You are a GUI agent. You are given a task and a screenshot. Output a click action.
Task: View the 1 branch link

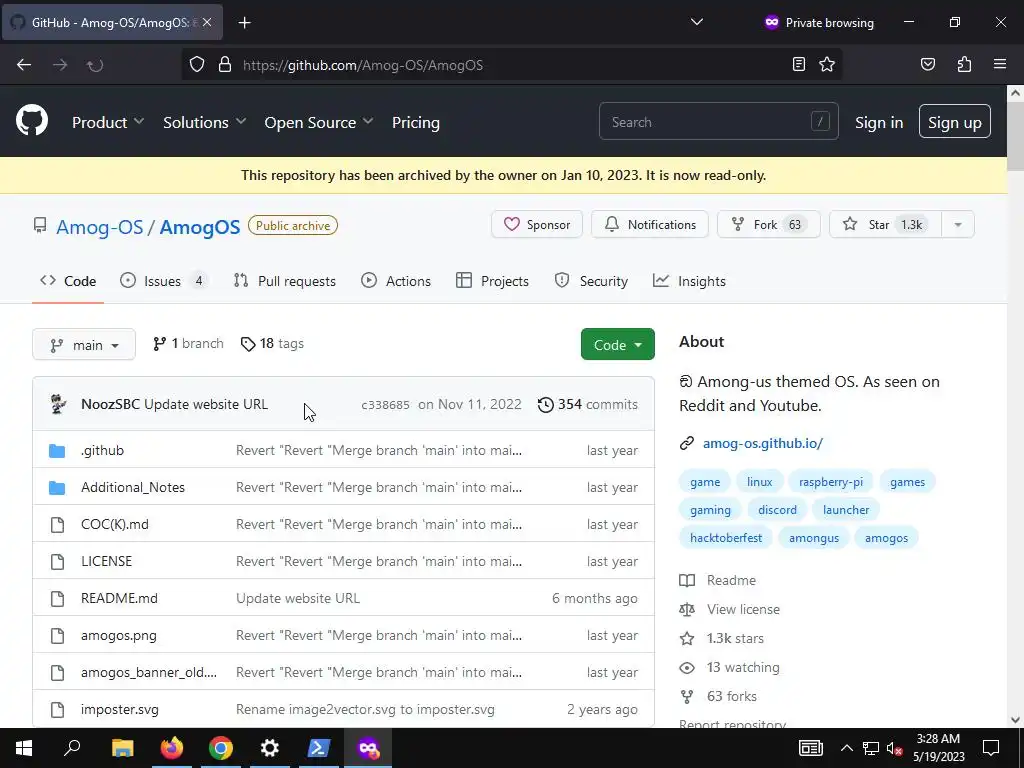coord(188,344)
